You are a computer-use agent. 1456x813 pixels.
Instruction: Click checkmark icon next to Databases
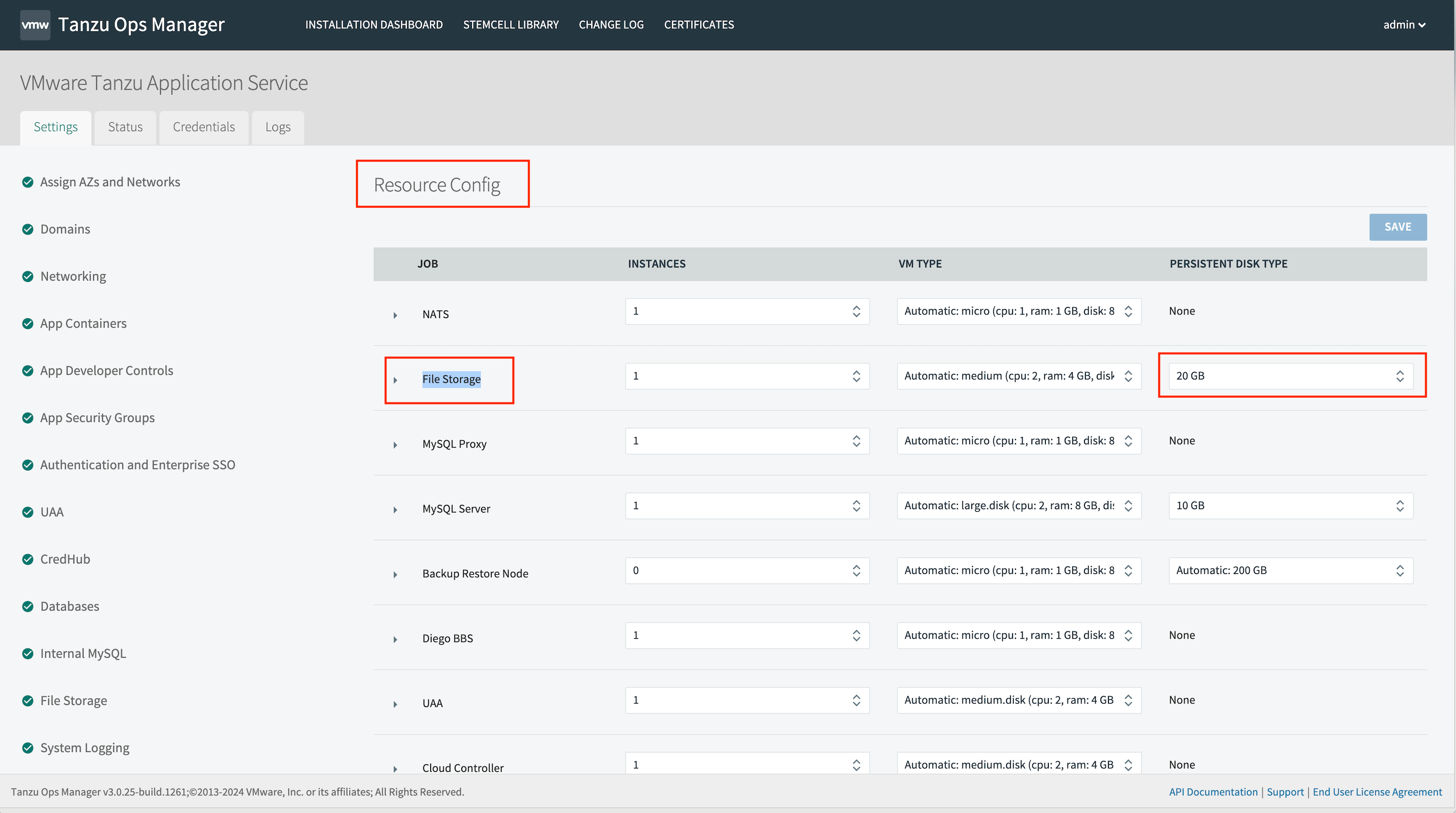pyautogui.click(x=28, y=606)
